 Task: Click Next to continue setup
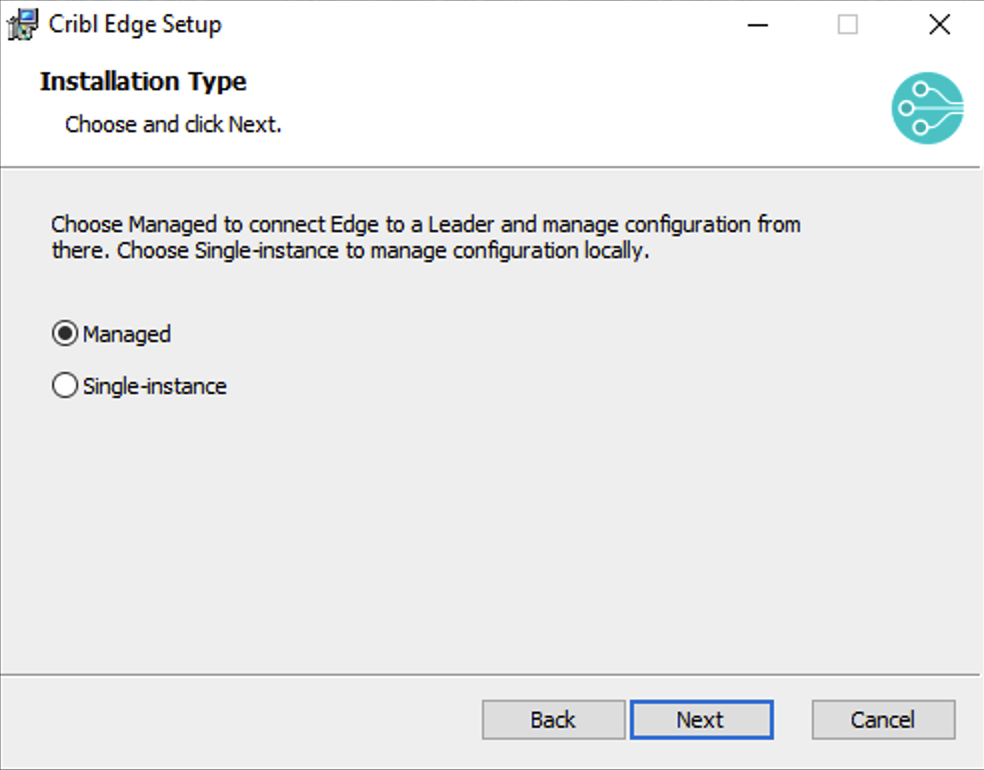coord(701,719)
